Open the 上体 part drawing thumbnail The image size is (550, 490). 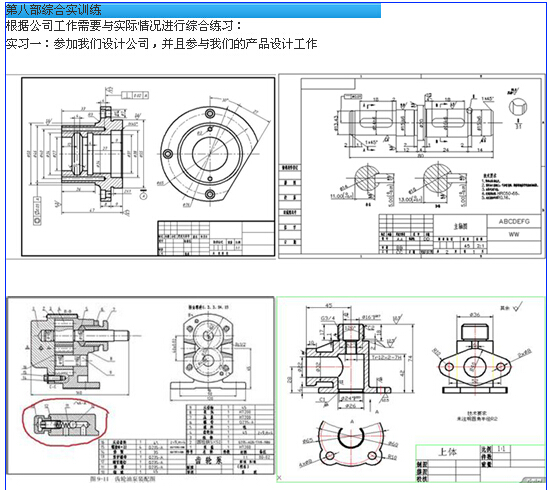[411, 389]
